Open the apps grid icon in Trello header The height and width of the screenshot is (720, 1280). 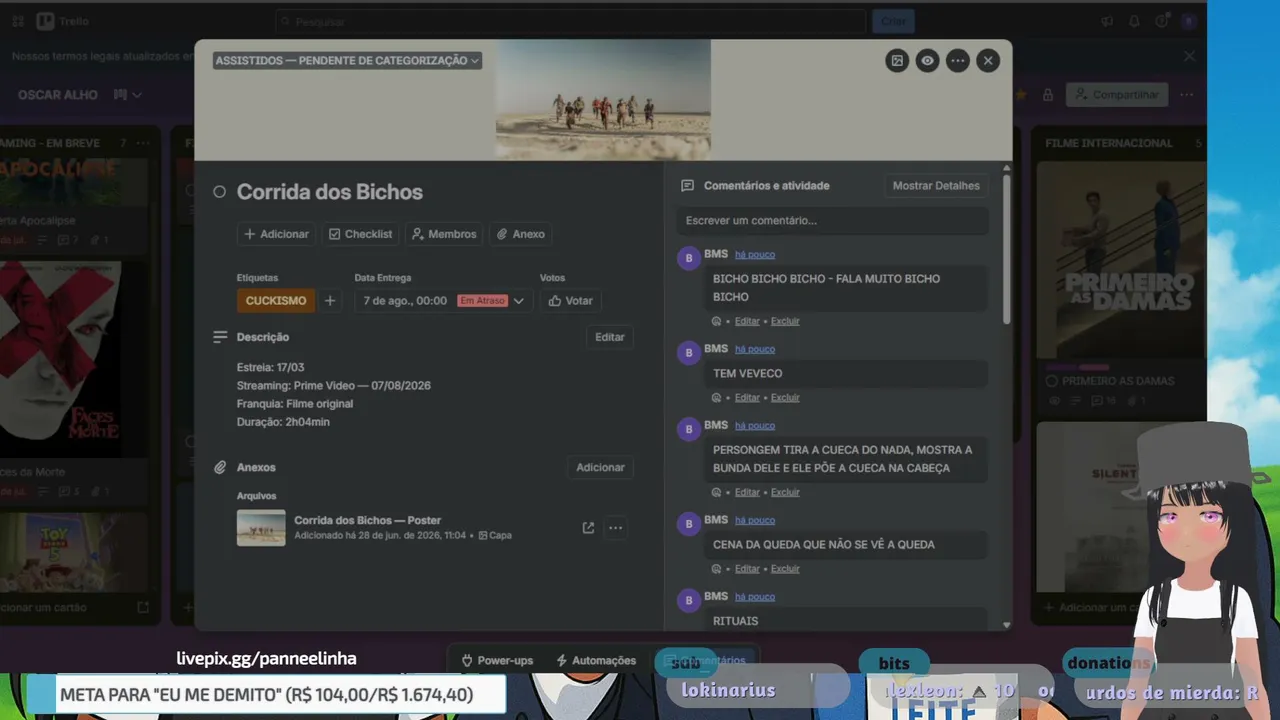pyautogui.click(x=19, y=21)
